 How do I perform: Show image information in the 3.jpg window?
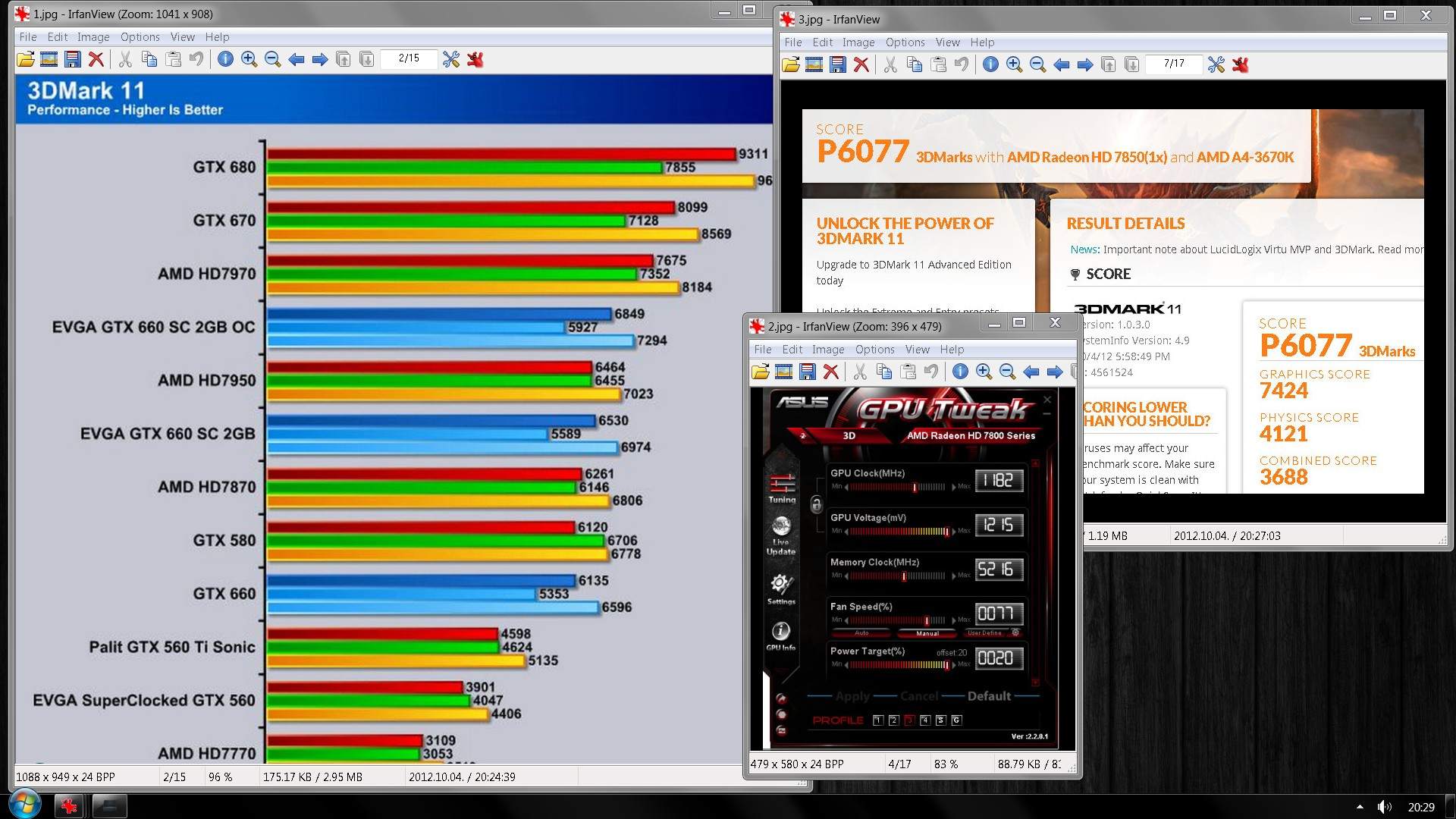pos(990,64)
